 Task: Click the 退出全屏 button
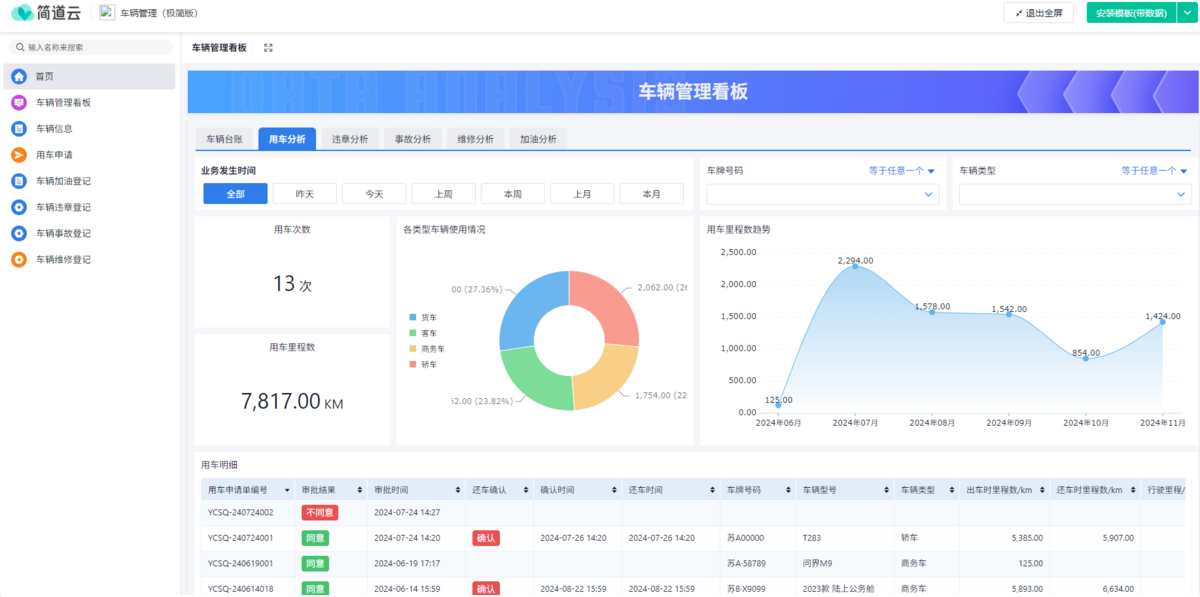click(x=1038, y=13)
